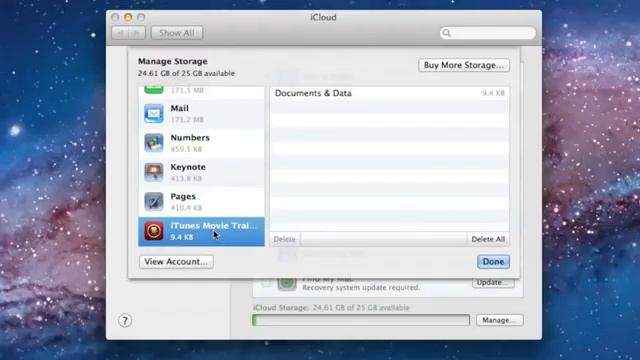Click Buy More Storage button
Image resolution: width=640 pixels, height=360 pixels.
(464, 65)
